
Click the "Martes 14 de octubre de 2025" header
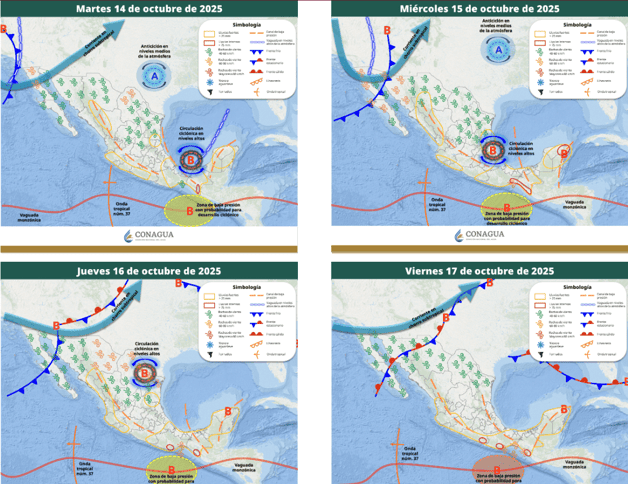click(150, 8)
